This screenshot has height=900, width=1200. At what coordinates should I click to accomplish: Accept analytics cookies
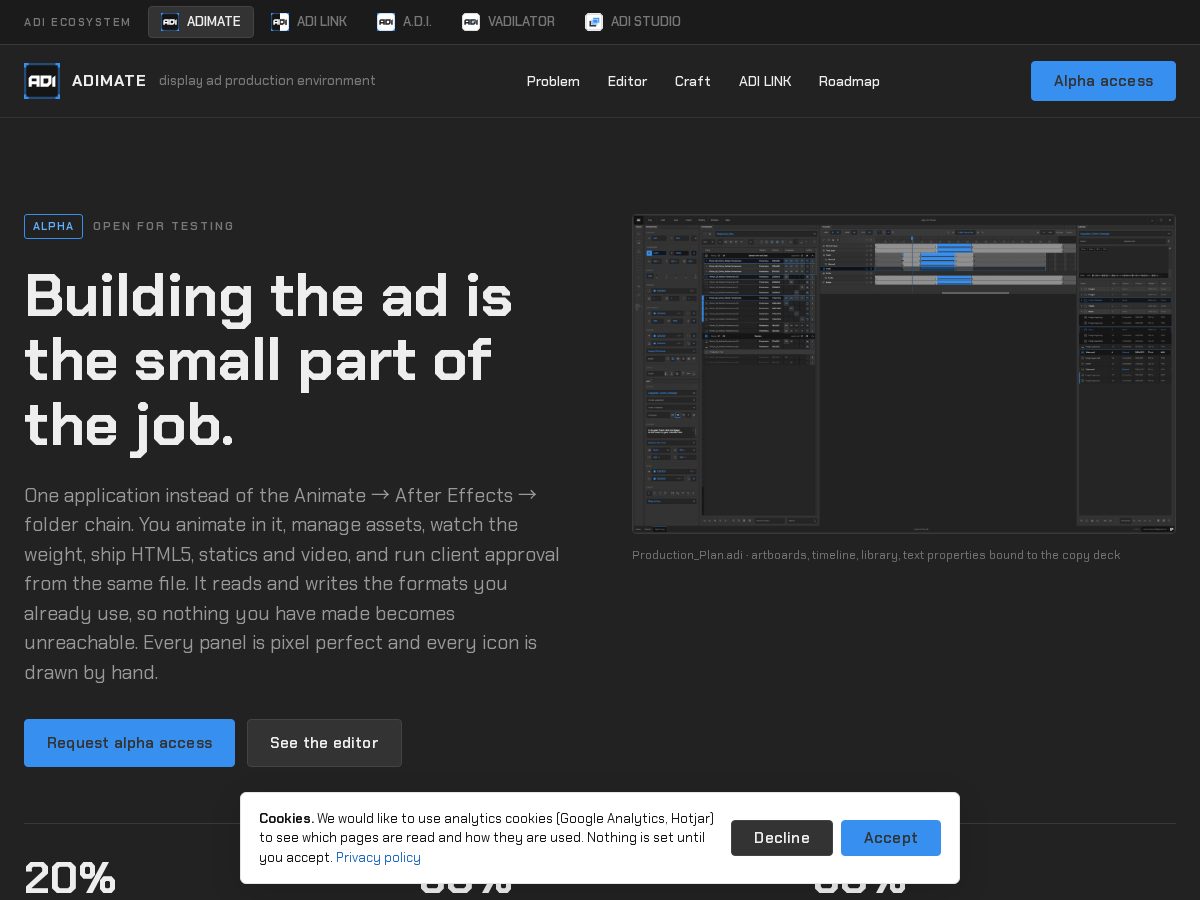click(891, 838)
